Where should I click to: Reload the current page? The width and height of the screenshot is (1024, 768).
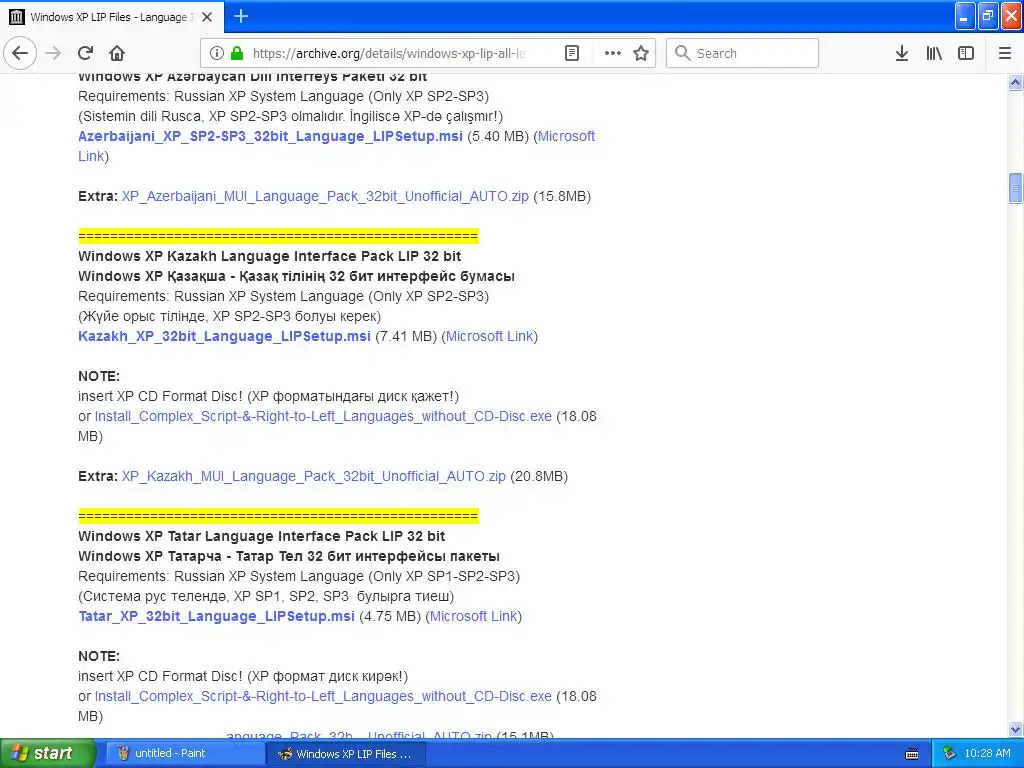pyautogui.click(x=86, y=53)
